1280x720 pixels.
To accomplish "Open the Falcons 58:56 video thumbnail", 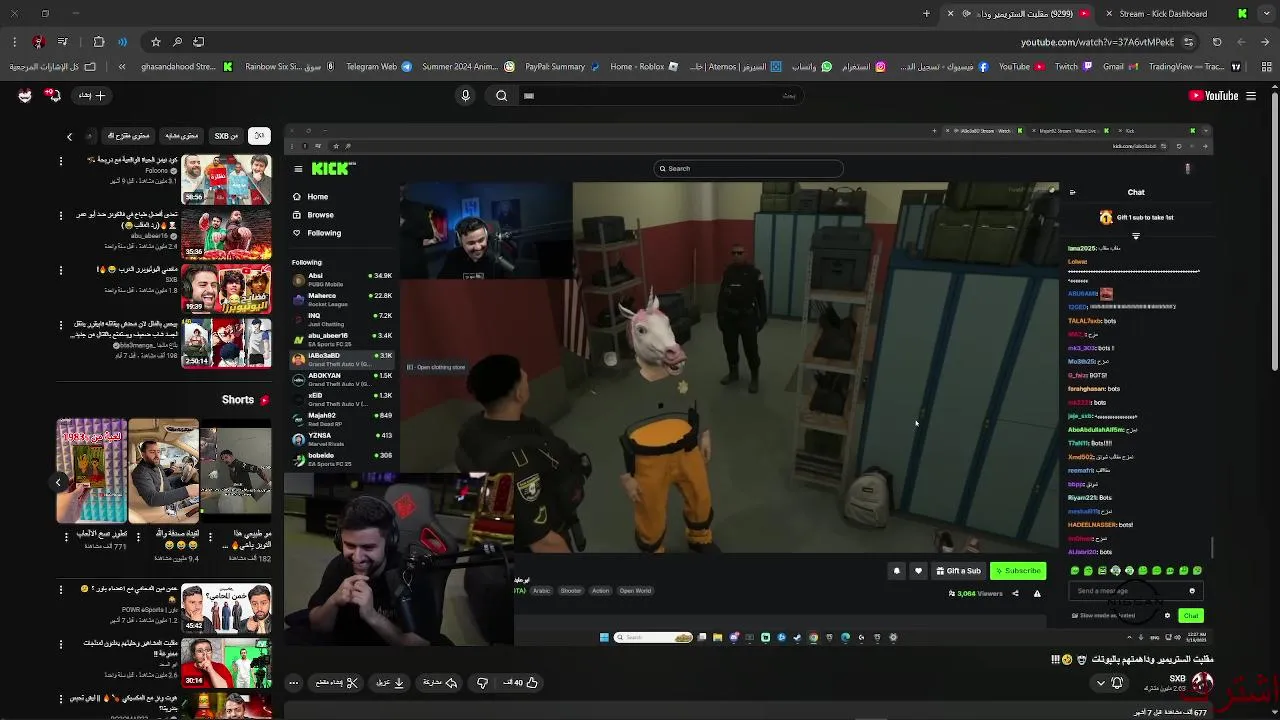I will [226, 178].
